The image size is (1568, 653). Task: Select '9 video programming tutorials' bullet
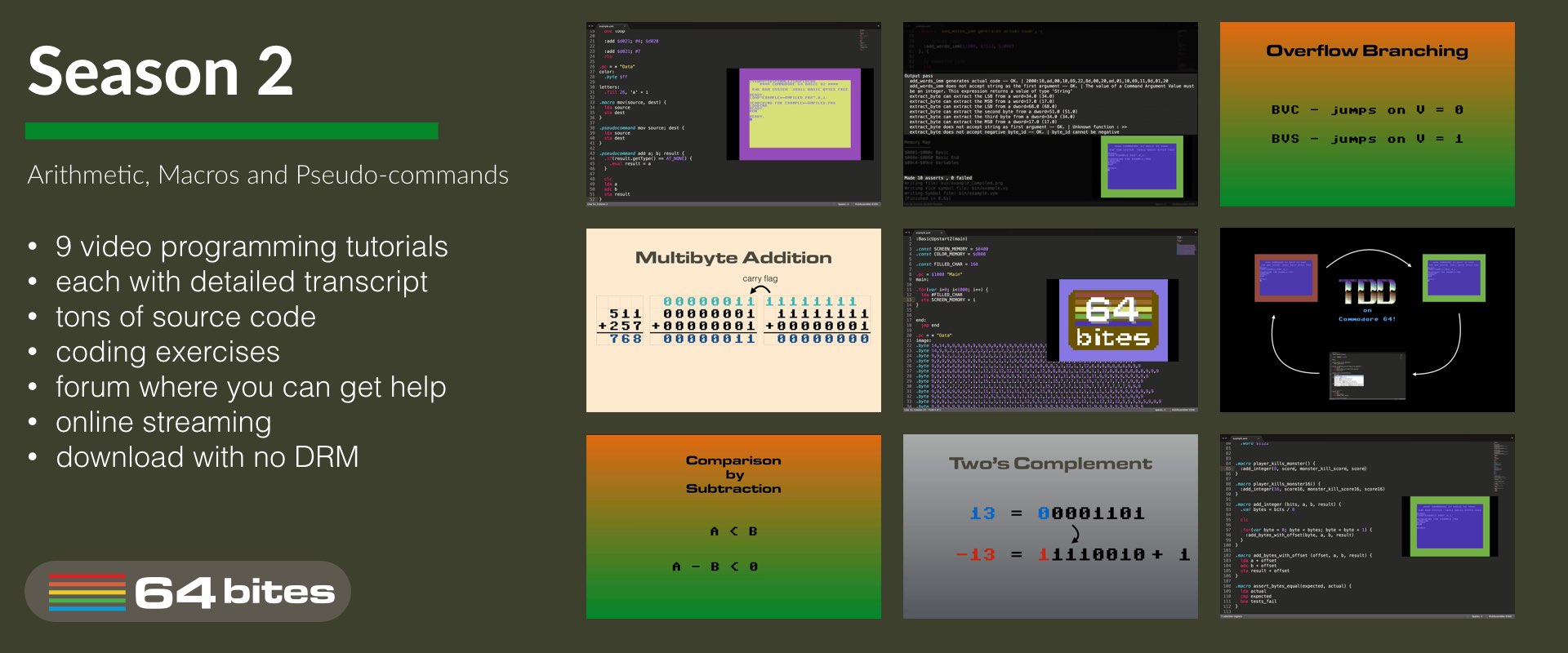point(252,247)
